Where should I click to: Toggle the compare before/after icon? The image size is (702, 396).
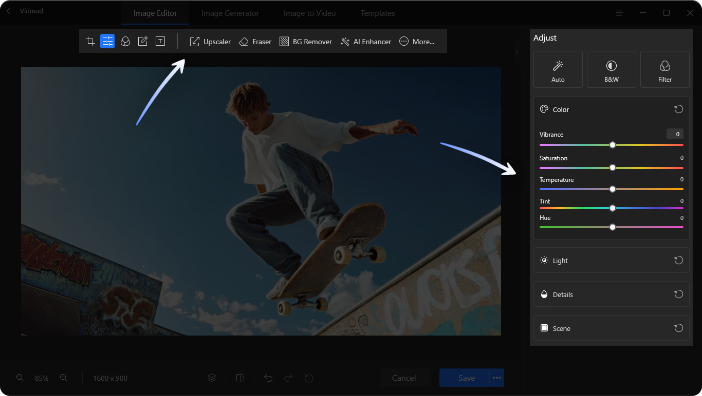240,378
